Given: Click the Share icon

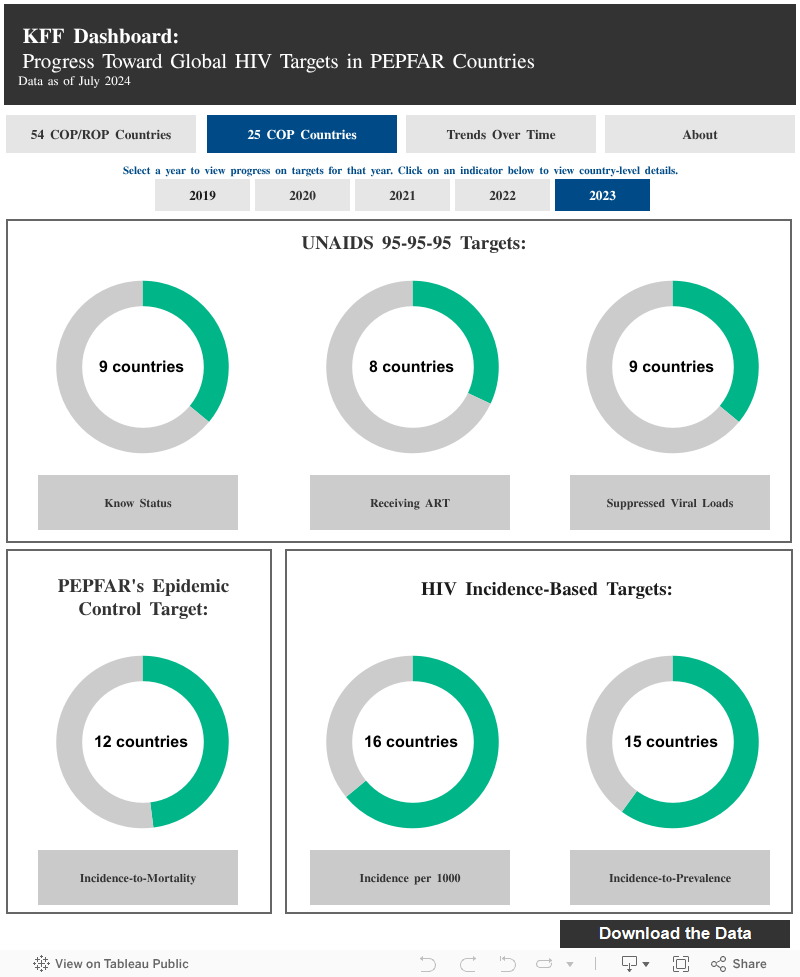Looking at the screenshot, I should [738, 964].
